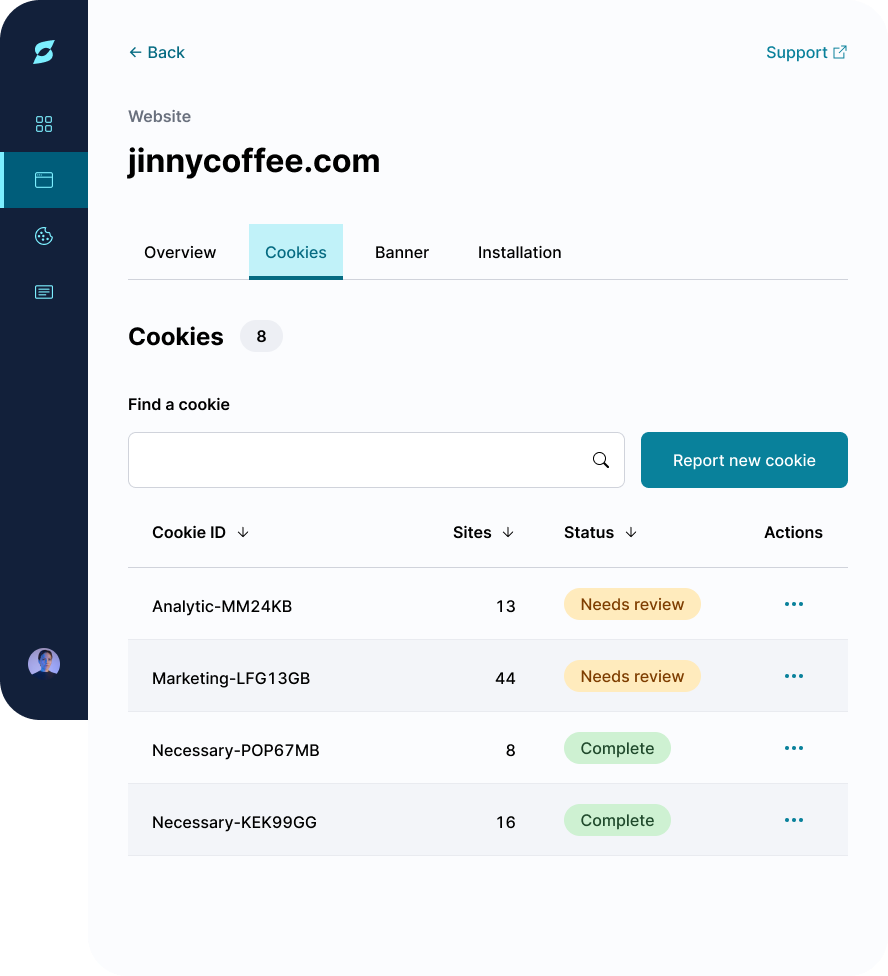Switch to the Overview tab
Image resolution: width=888 pixels, height=976 pixels.
coord(180,252)
